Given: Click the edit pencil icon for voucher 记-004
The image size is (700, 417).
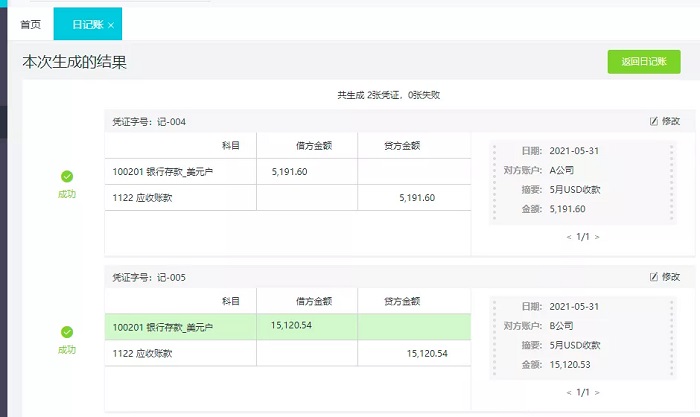Looking at the screenshot, I should (x=654, y=121).
